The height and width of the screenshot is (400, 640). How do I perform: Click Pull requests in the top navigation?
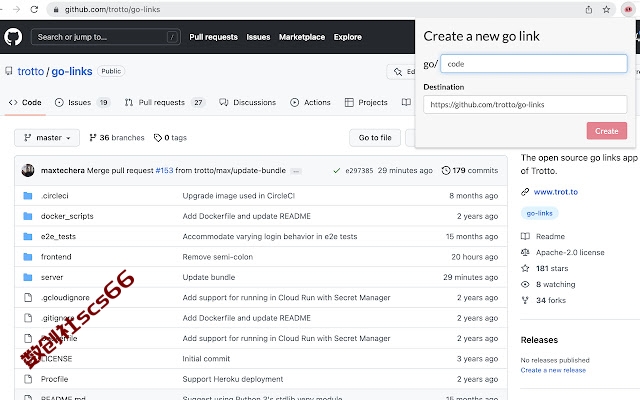tap(213, 37)
